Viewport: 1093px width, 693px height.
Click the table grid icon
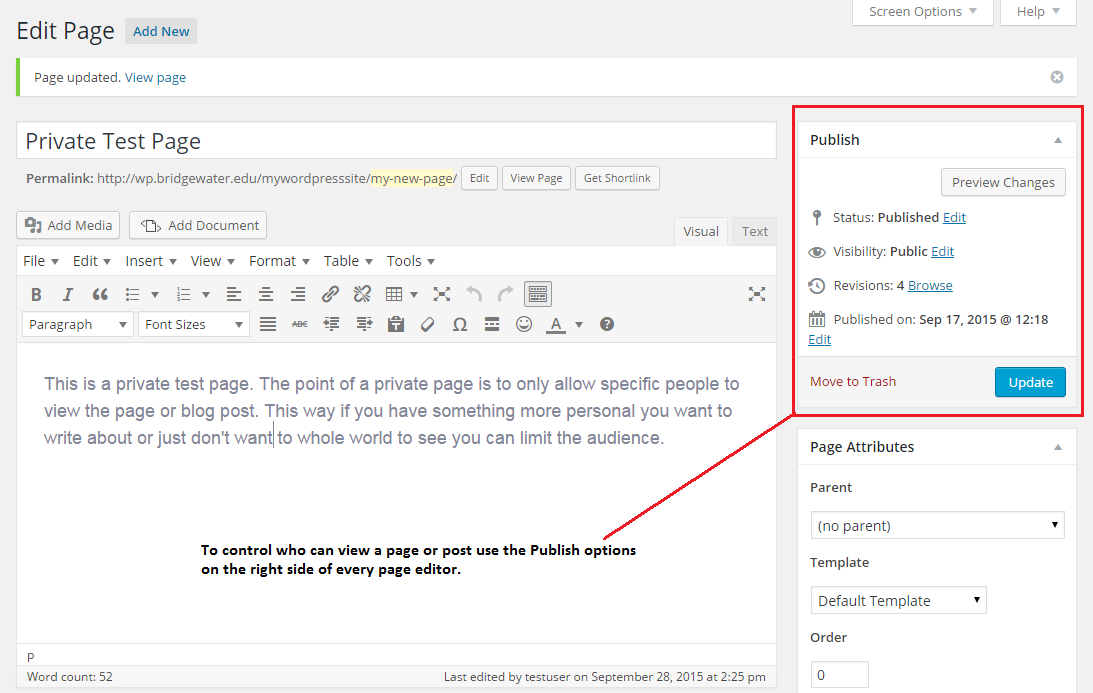click(394, 294)
